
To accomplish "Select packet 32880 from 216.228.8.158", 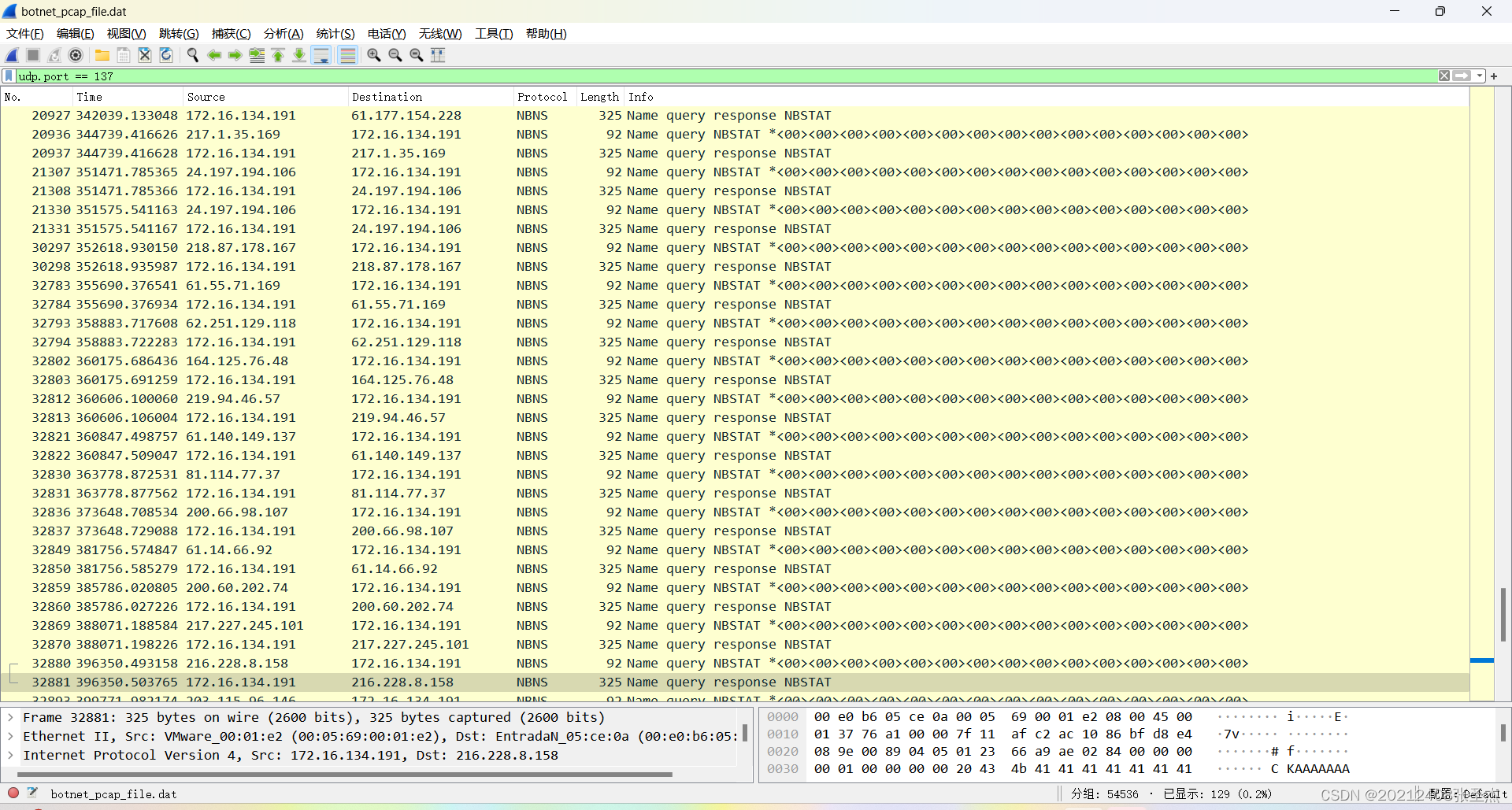I will [x=735, y=664].
